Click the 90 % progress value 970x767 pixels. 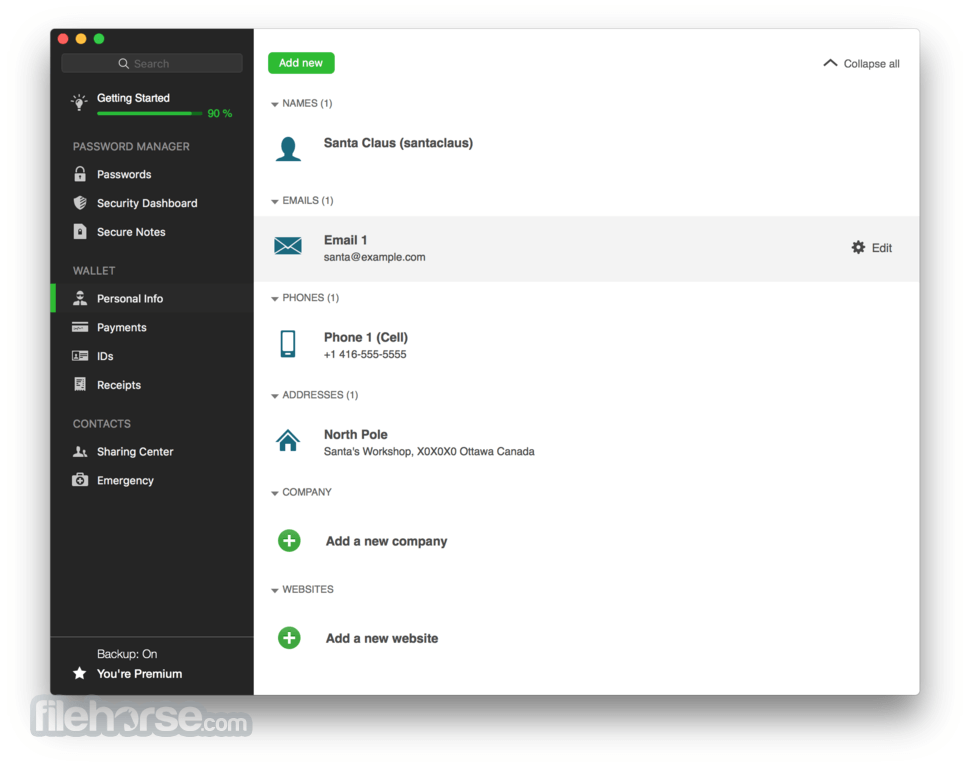[220, 113]
